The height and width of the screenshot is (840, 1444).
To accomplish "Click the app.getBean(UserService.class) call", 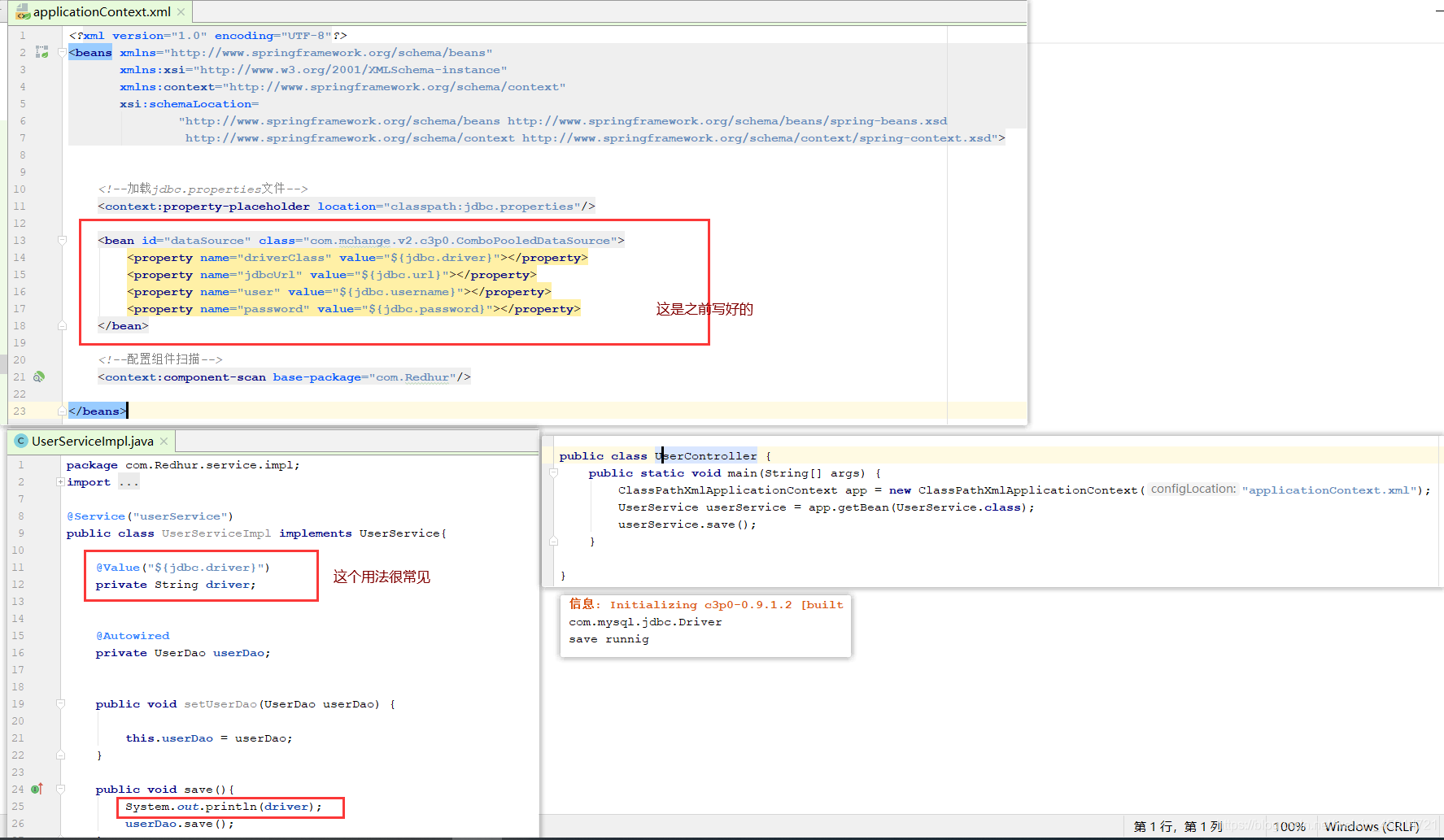I will 918,507.
